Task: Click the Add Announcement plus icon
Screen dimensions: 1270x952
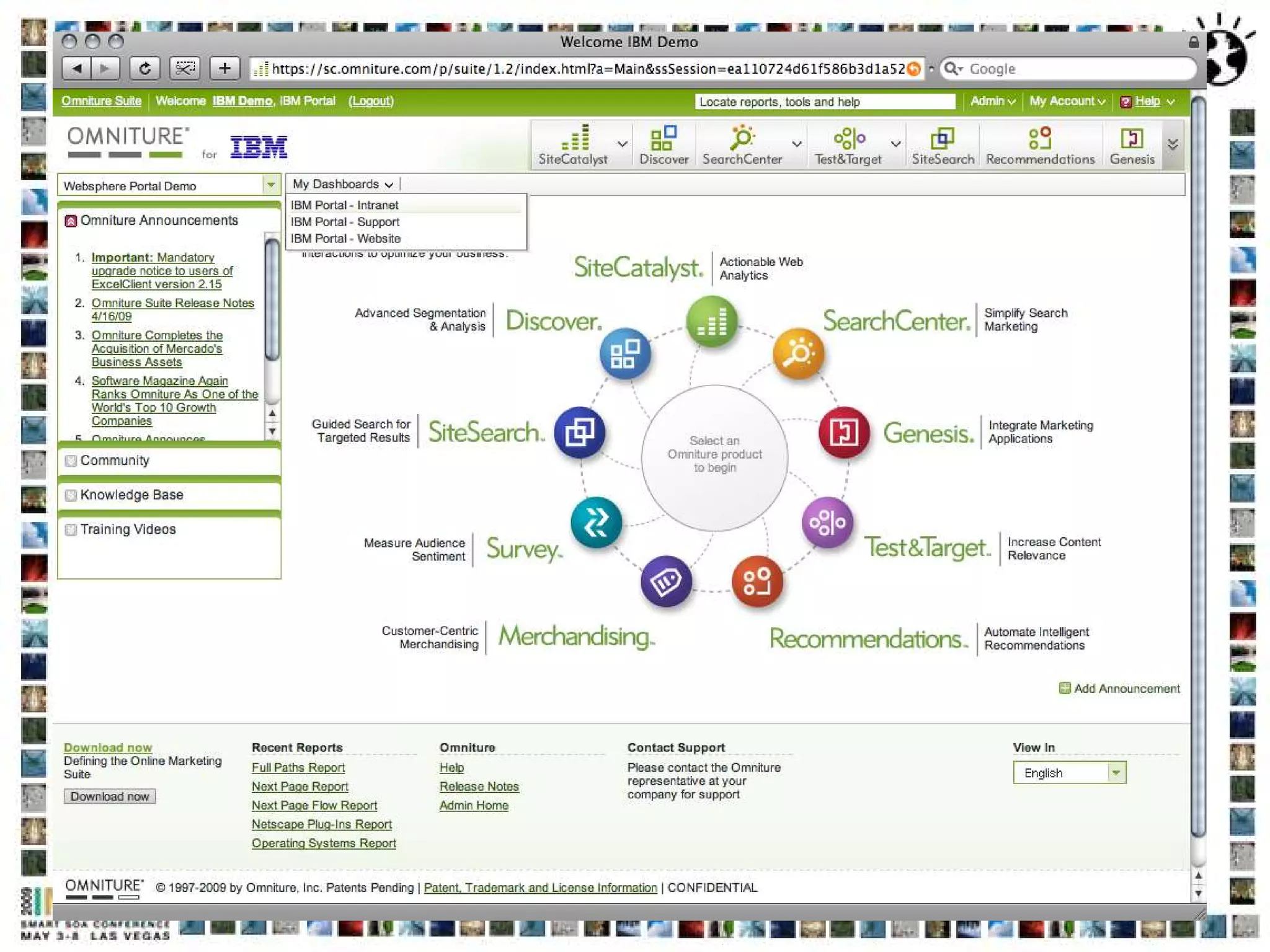Action: tap(1065, 689)
